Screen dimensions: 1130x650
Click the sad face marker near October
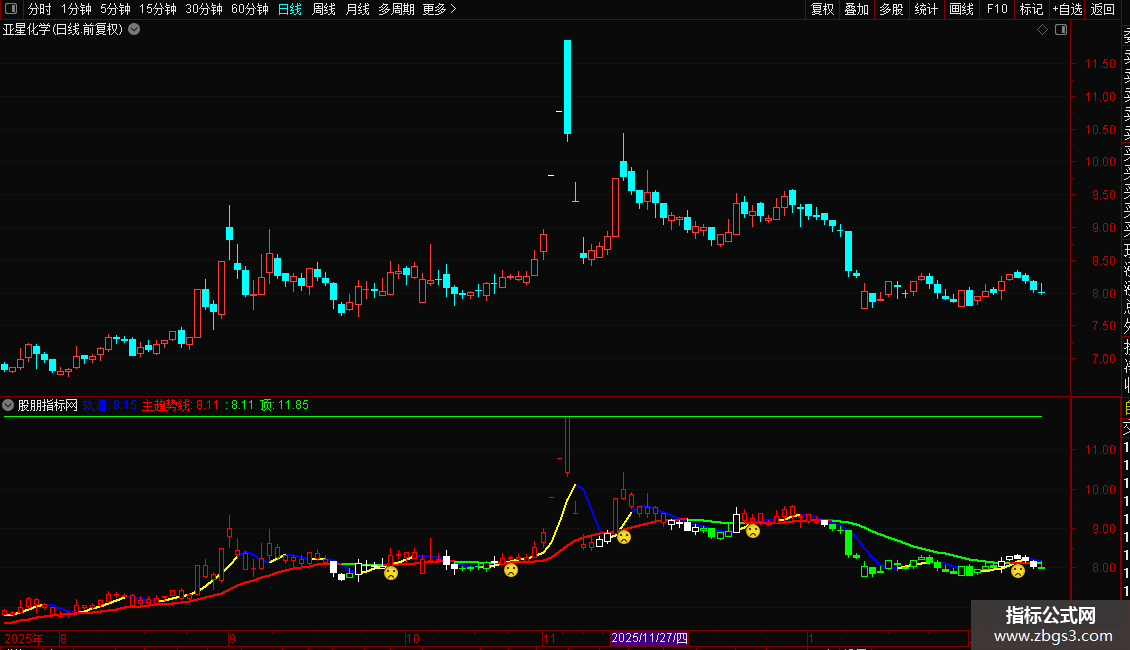click(x=391, y=574)
